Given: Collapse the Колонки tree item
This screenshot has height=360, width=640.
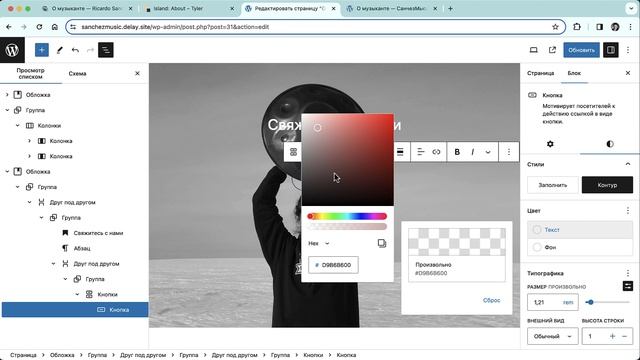Looking at the screenshot, I should (18, 126).
